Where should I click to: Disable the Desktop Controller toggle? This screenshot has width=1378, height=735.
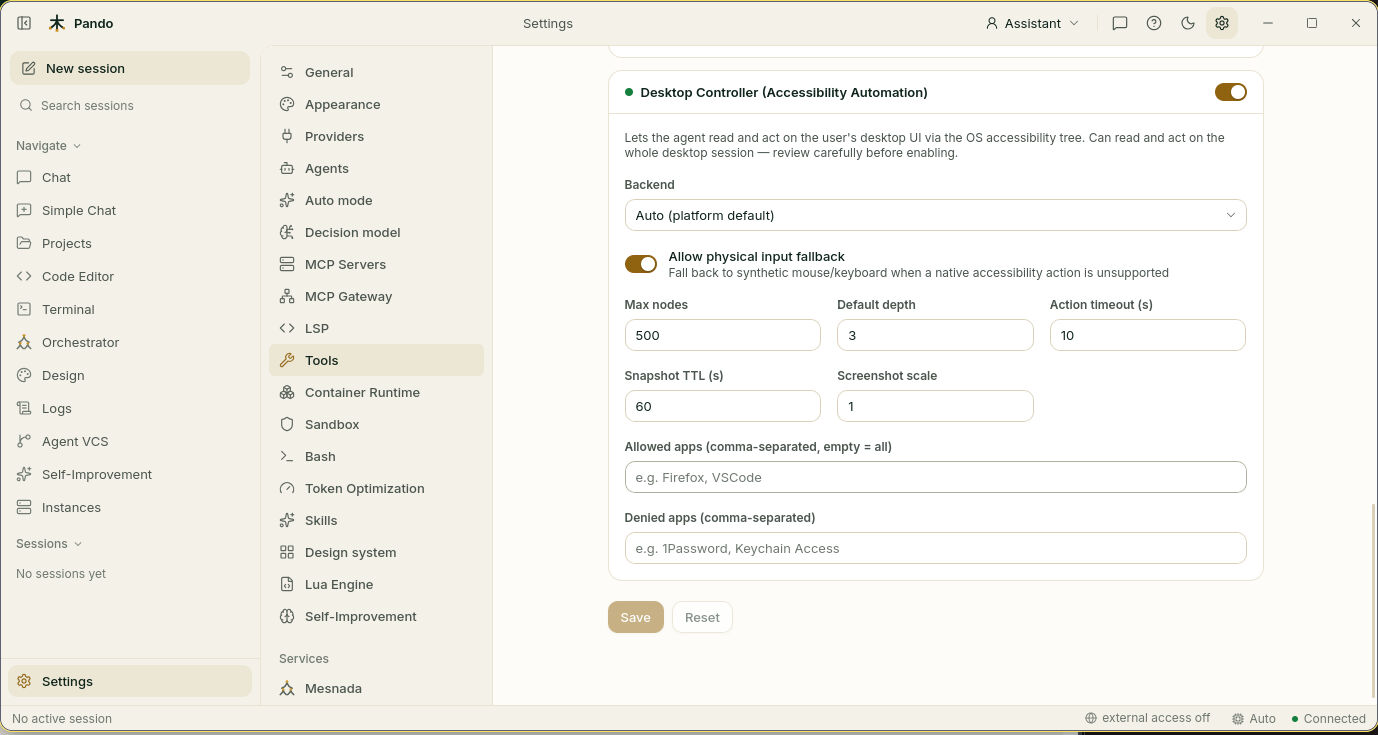(1231, 92)
